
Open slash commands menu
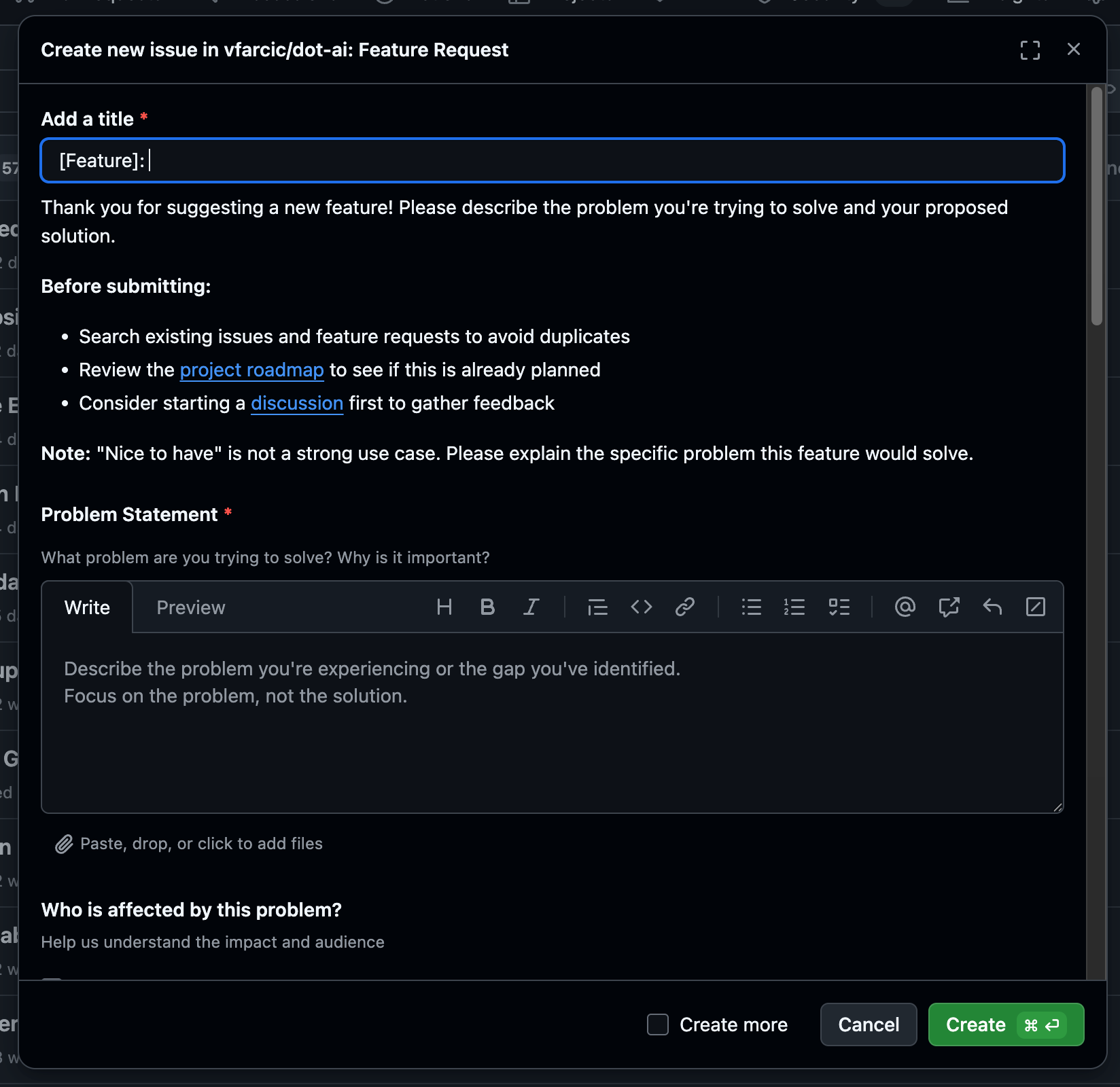(x=1035, y=607)
